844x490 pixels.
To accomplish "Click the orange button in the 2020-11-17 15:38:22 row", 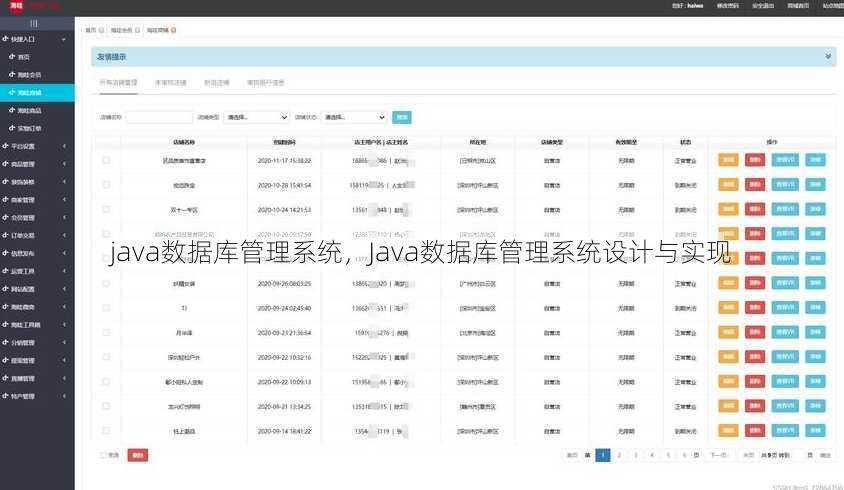I will point(728,160).
